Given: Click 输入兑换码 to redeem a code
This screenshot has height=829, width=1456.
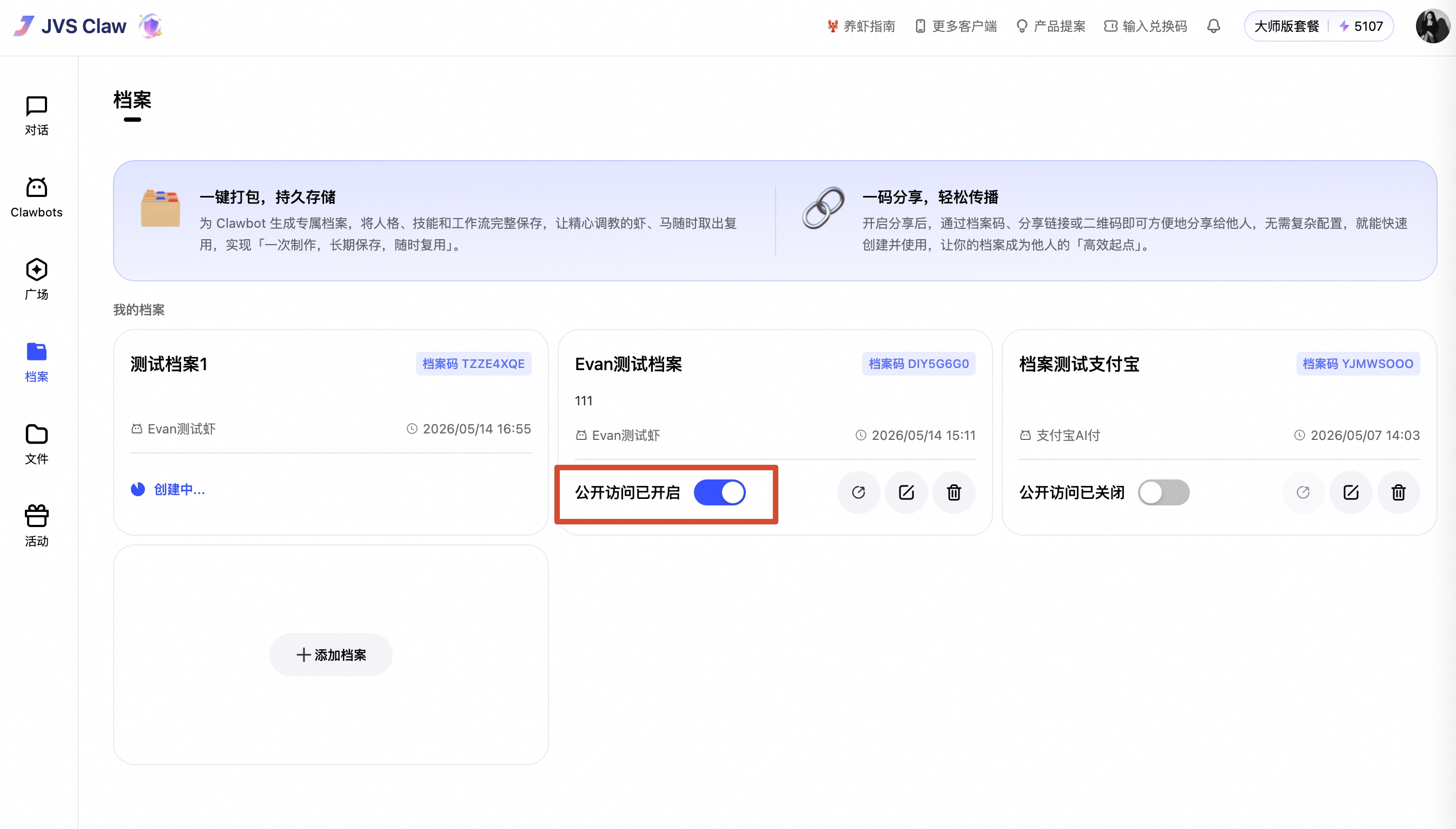Looking at the screenshot, I should (1146, 26).
